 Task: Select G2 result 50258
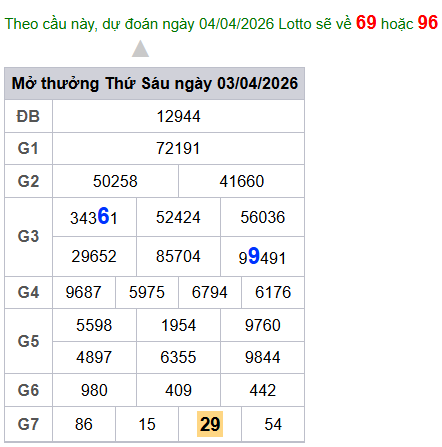(x=115, y=181)
